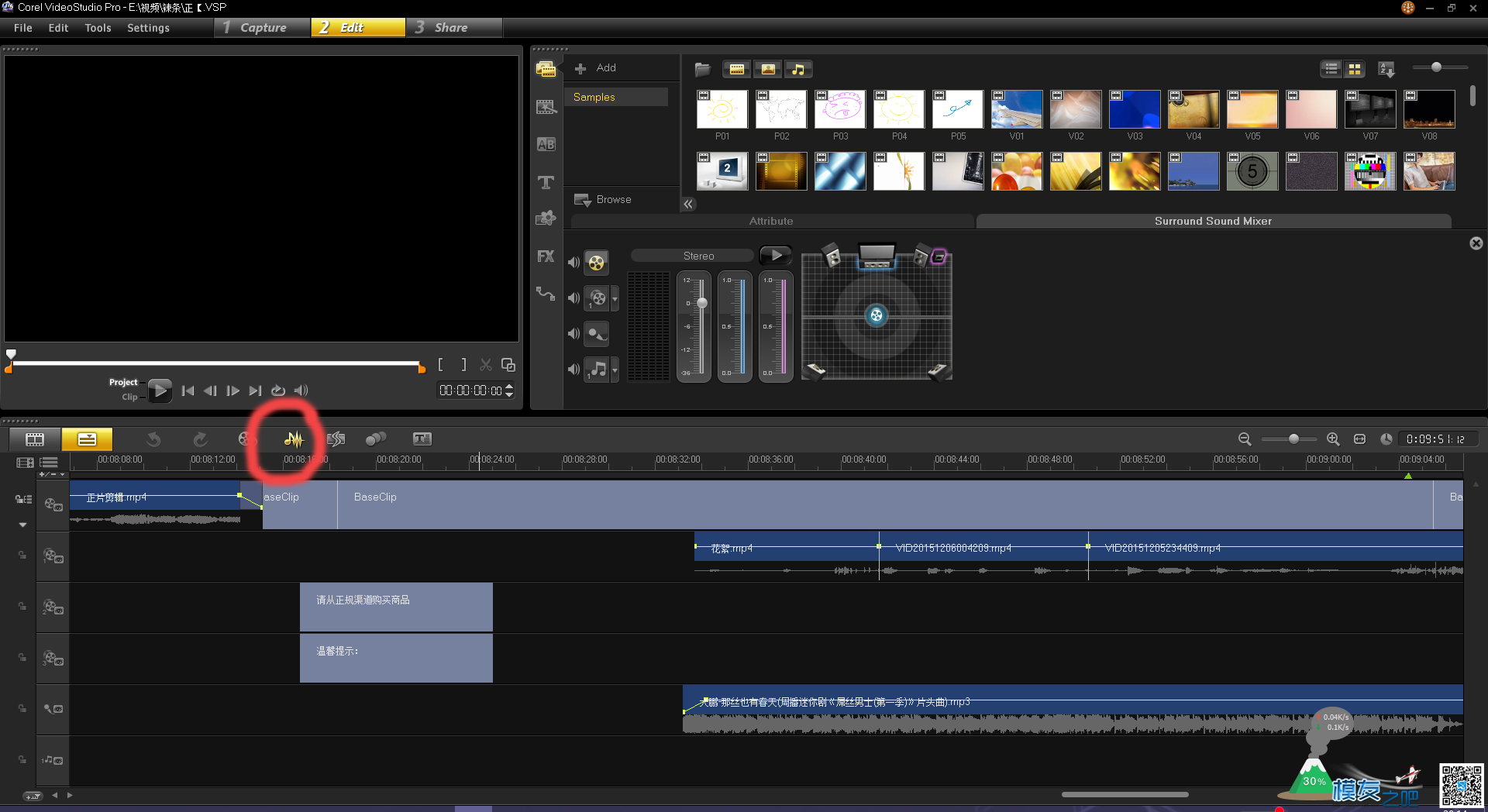1488x812 pixels.
Task: Open the Record/Capture Option icon
Action: point(246,439)
